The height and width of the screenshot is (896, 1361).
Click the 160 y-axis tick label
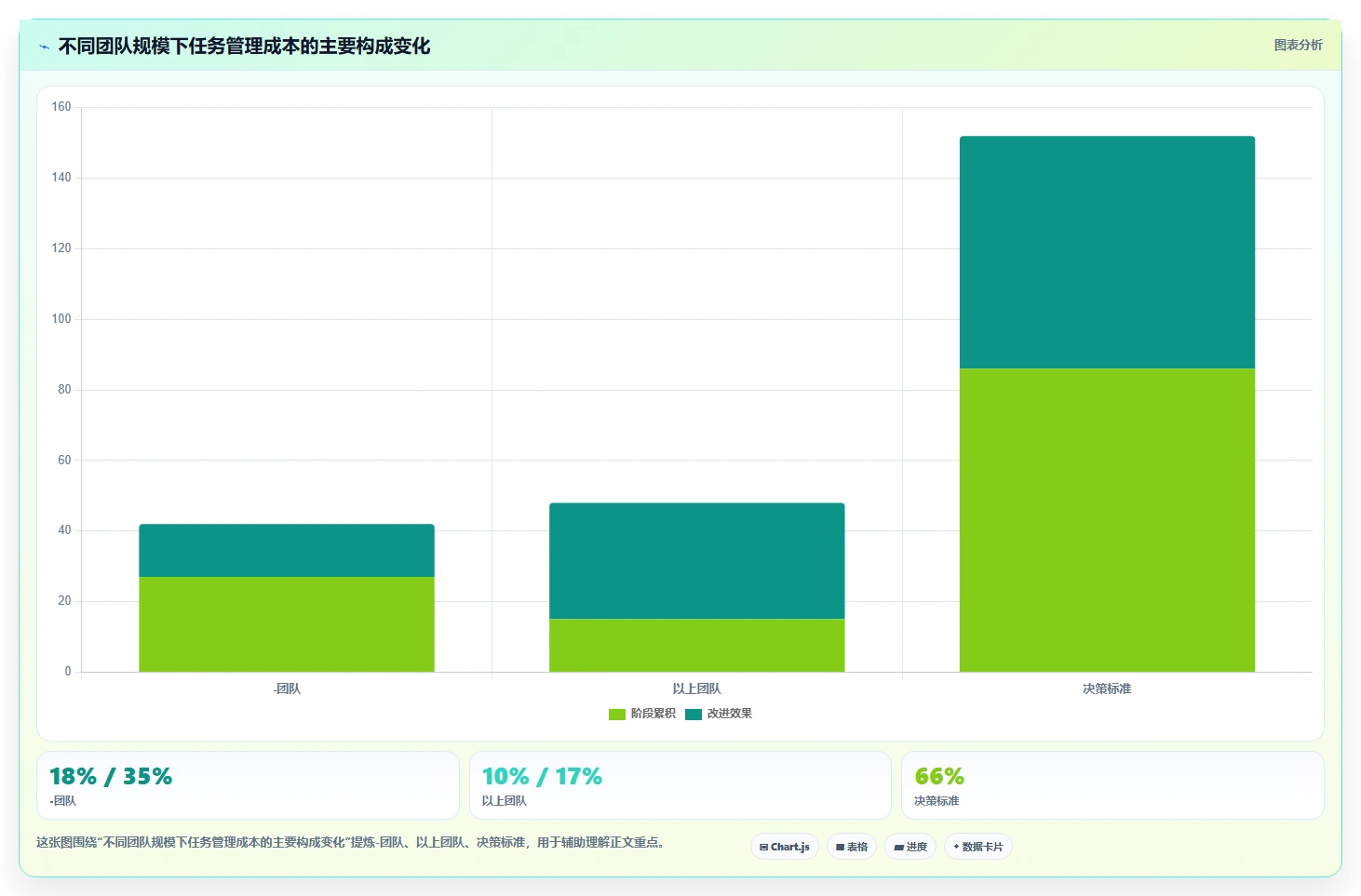(x=61, y=107)
